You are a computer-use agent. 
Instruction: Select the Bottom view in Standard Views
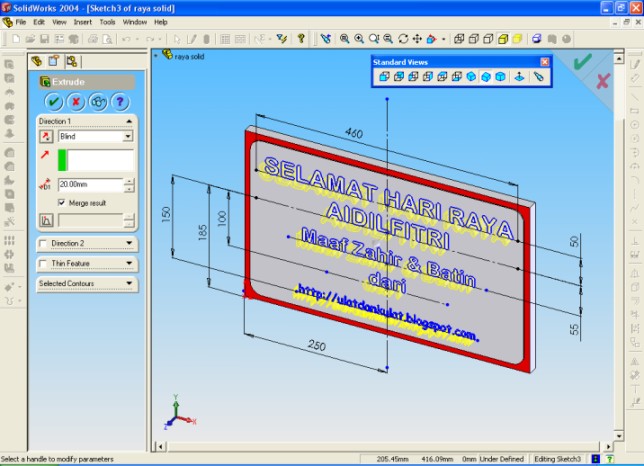tap(456, 76)
